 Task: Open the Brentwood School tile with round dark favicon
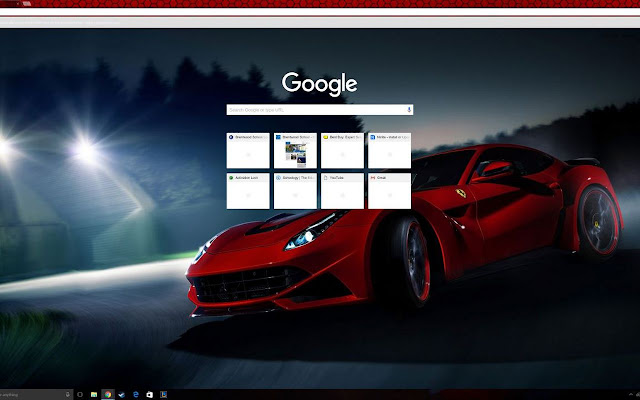[x=248, y=150]
